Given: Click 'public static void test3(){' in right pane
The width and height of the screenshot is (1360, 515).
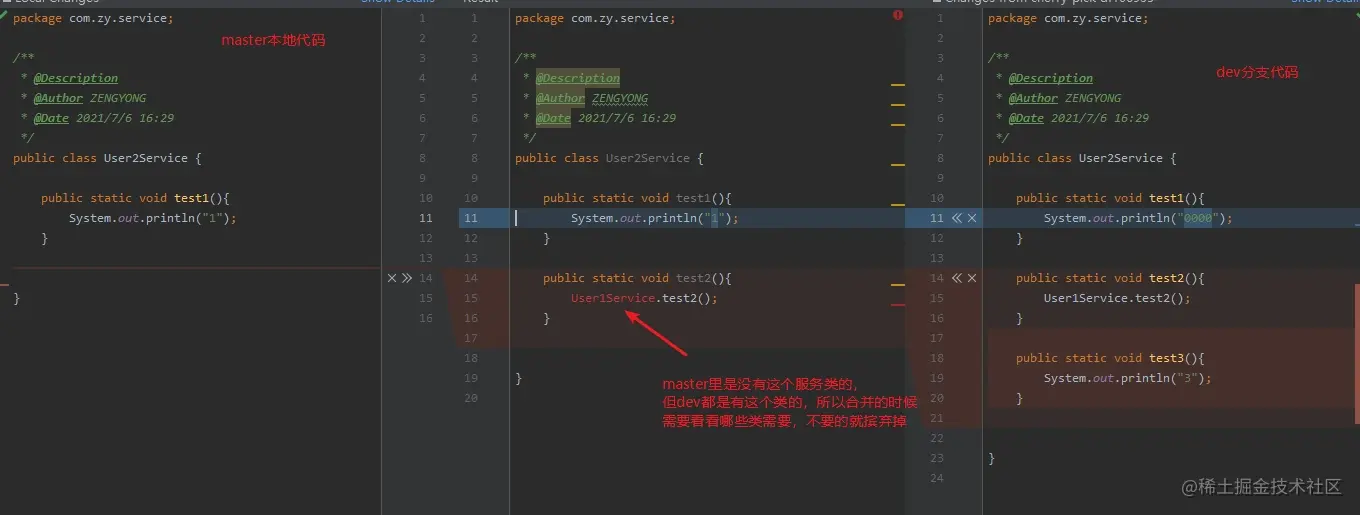Looking at the screenshot, I should [1110, 358].
